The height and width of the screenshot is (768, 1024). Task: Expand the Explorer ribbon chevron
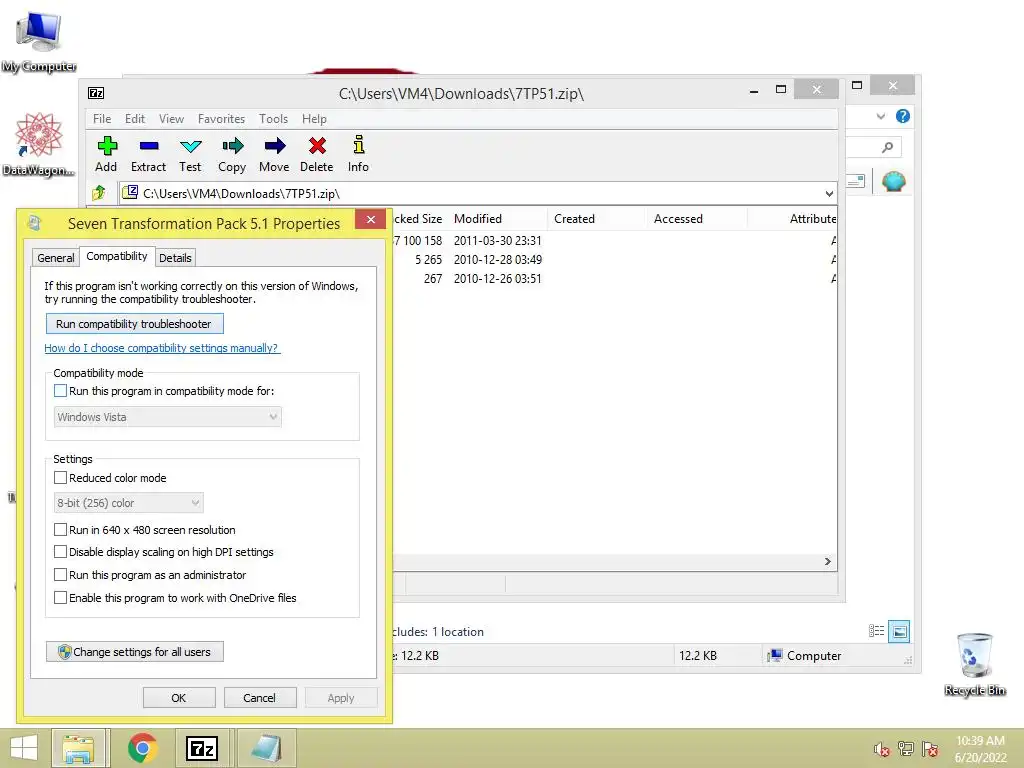pyautogui.click(x=880, y=116)
